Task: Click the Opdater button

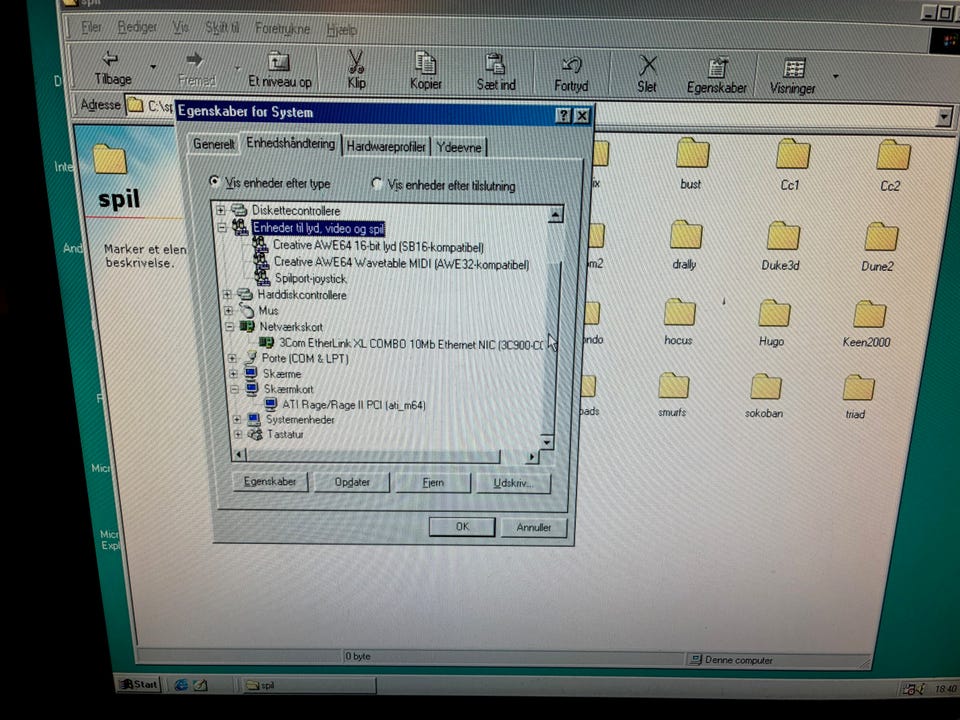Action: coord(352,482)
